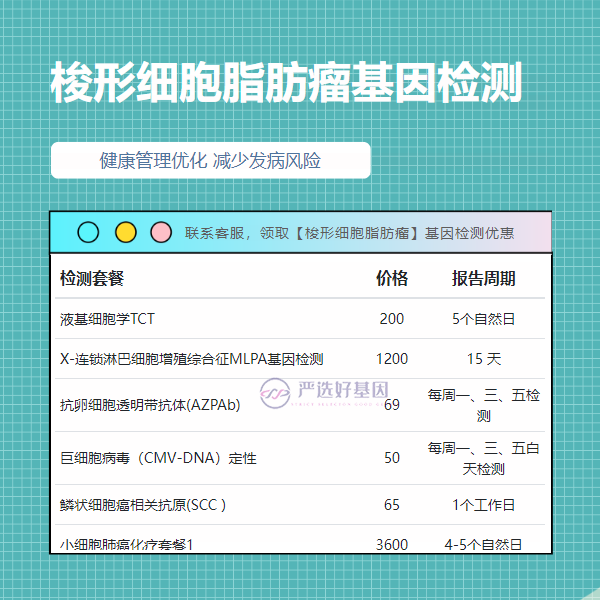Click the price 69 cell
Screen dimensions: 600x600
[x=392, y=405]
